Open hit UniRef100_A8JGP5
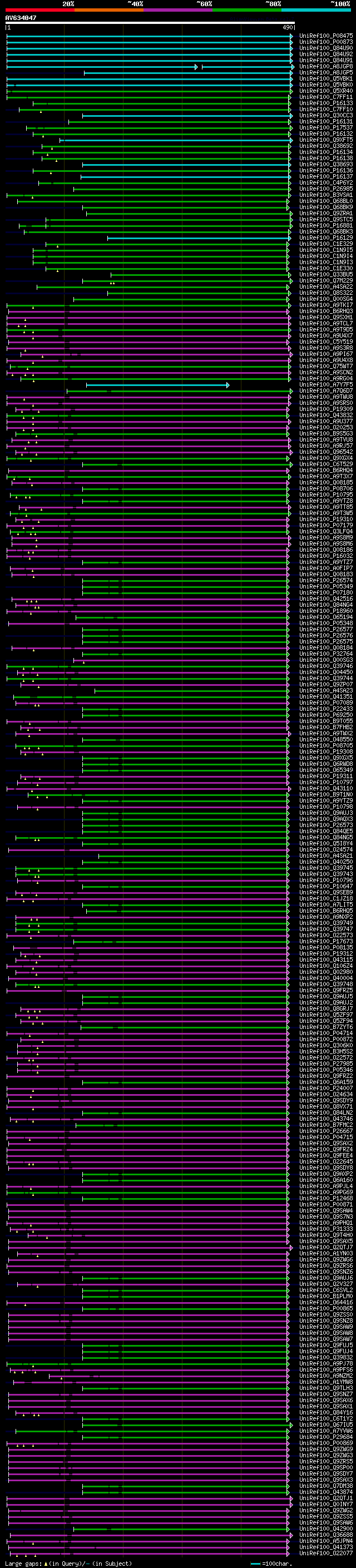Image resolution: width=356 pixels, height=1568 pixels. (326, 72)
